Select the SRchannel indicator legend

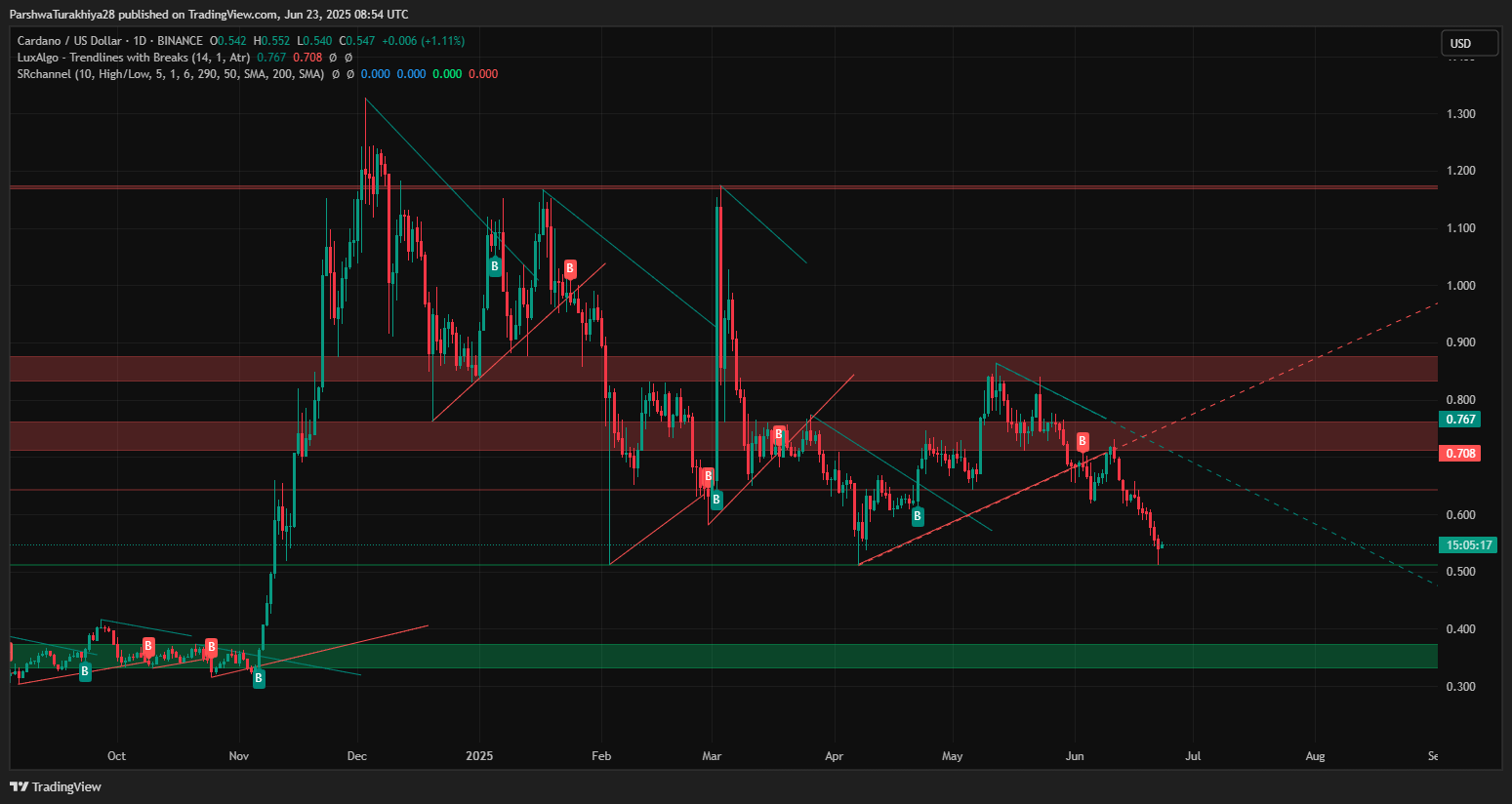[x=171, y=74]
